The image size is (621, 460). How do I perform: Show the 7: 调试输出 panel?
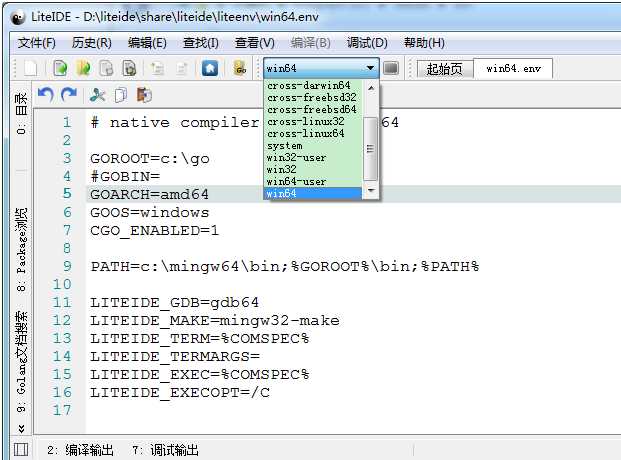[166, 450]
